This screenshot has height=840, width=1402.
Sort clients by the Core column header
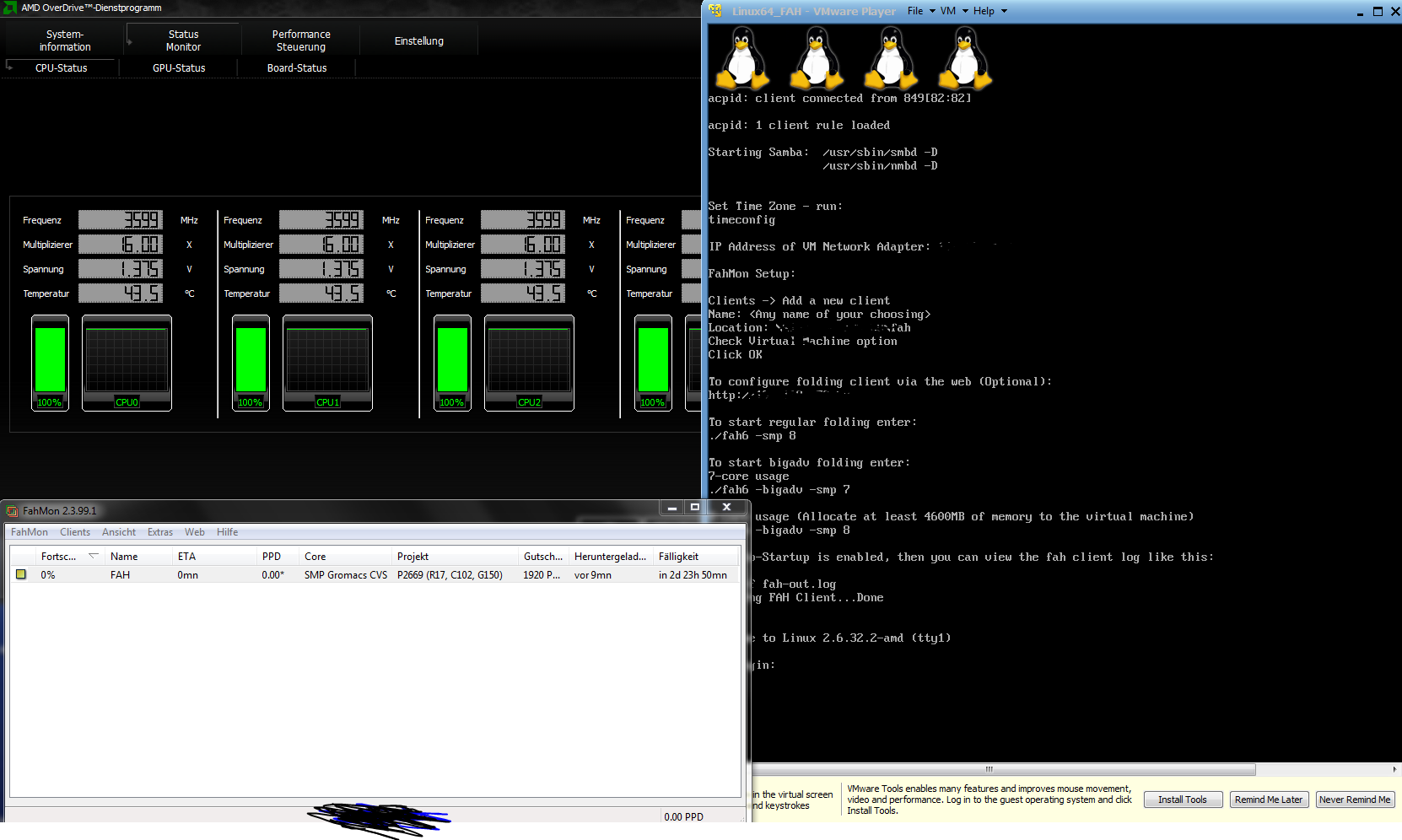345,557
